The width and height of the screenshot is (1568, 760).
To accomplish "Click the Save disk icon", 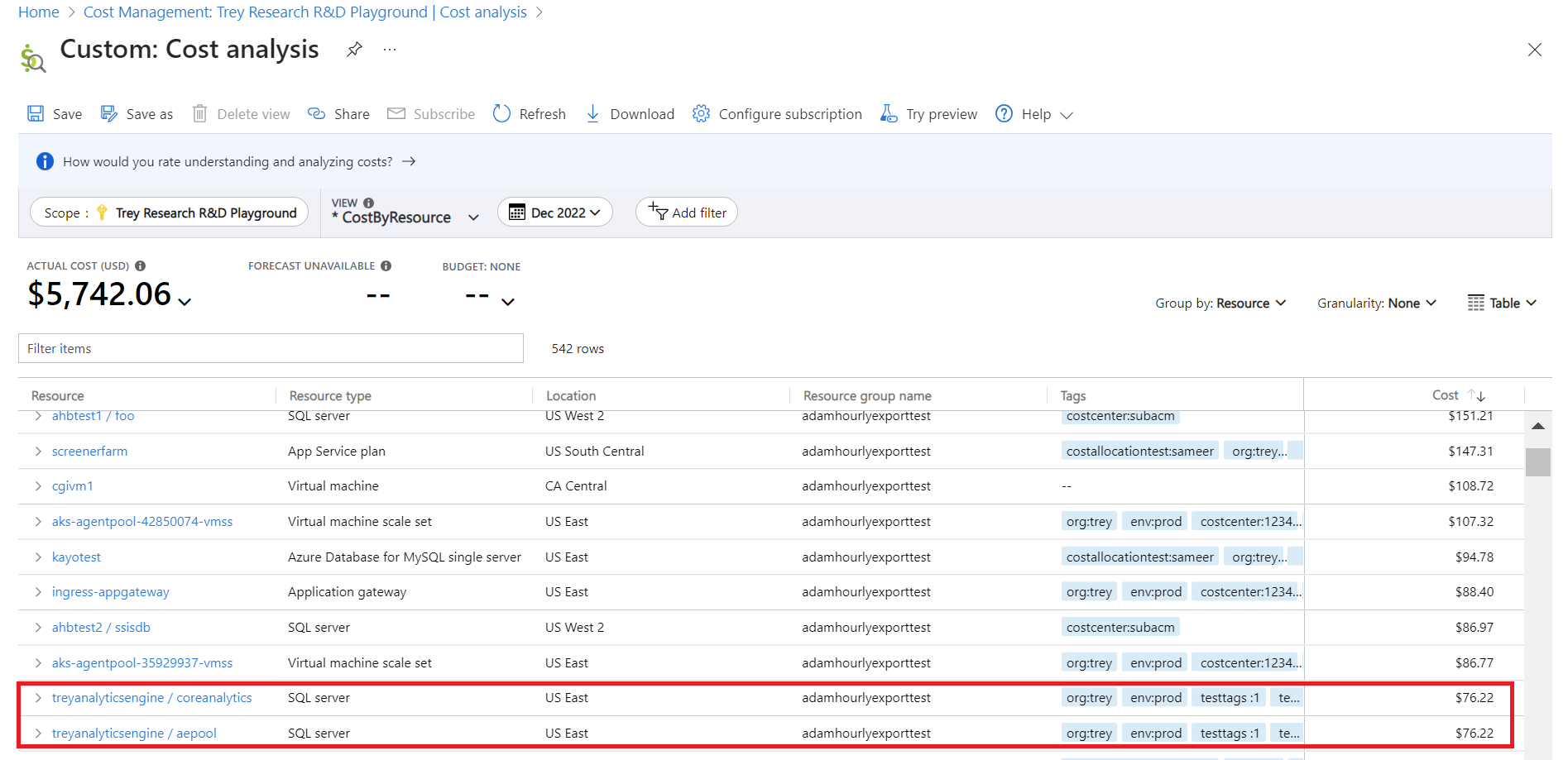I will (36, 114).
